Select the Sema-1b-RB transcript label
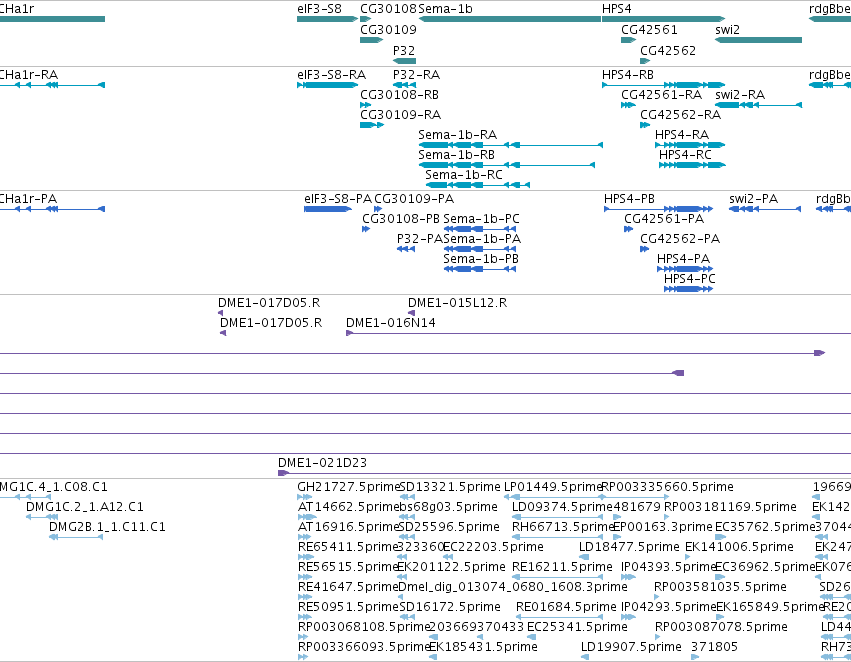Screen dimensions: 851x662 pyautogui.click(x=456, y=155)
